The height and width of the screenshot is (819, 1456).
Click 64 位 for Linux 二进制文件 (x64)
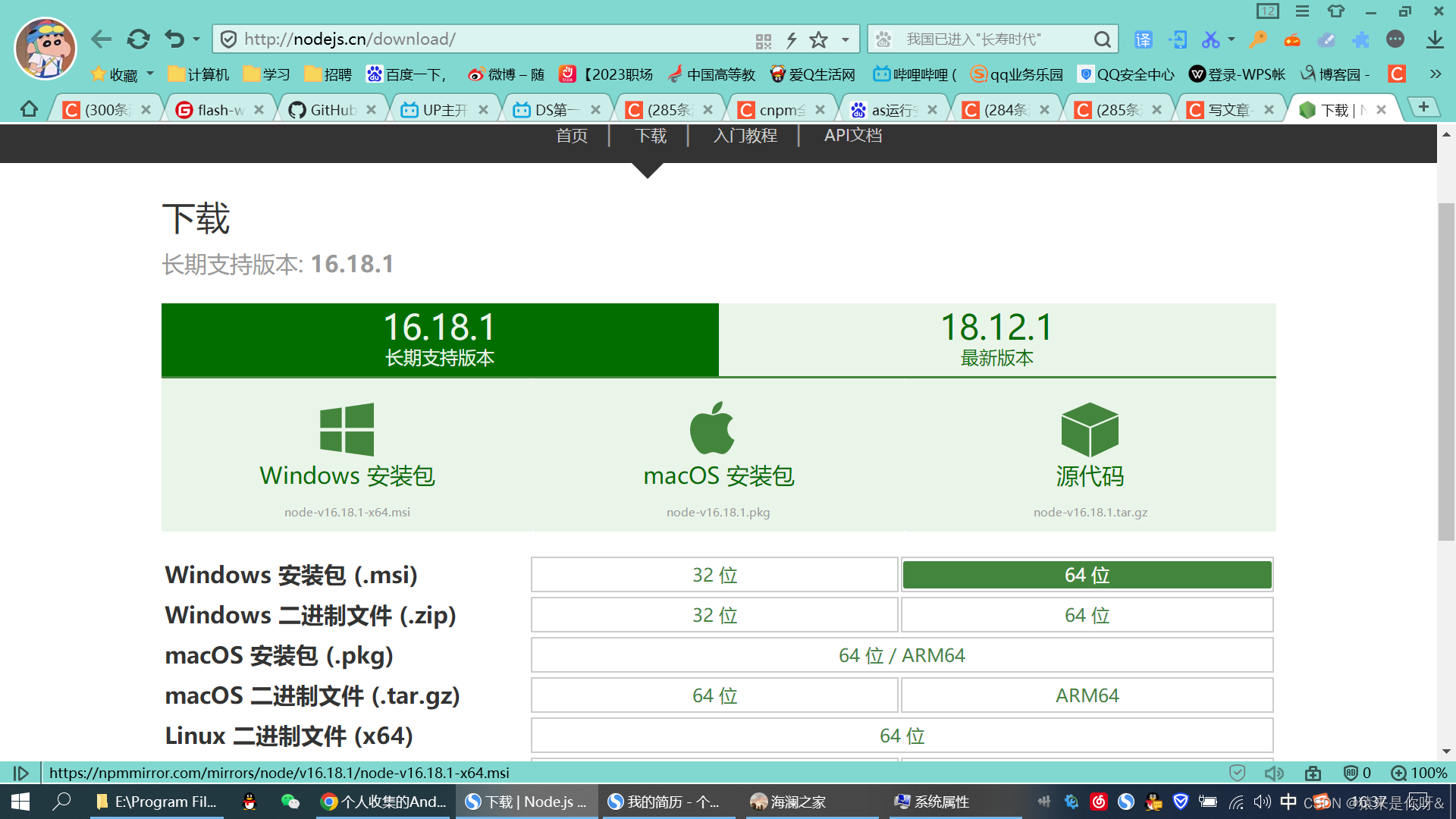(x=902, y=736)
